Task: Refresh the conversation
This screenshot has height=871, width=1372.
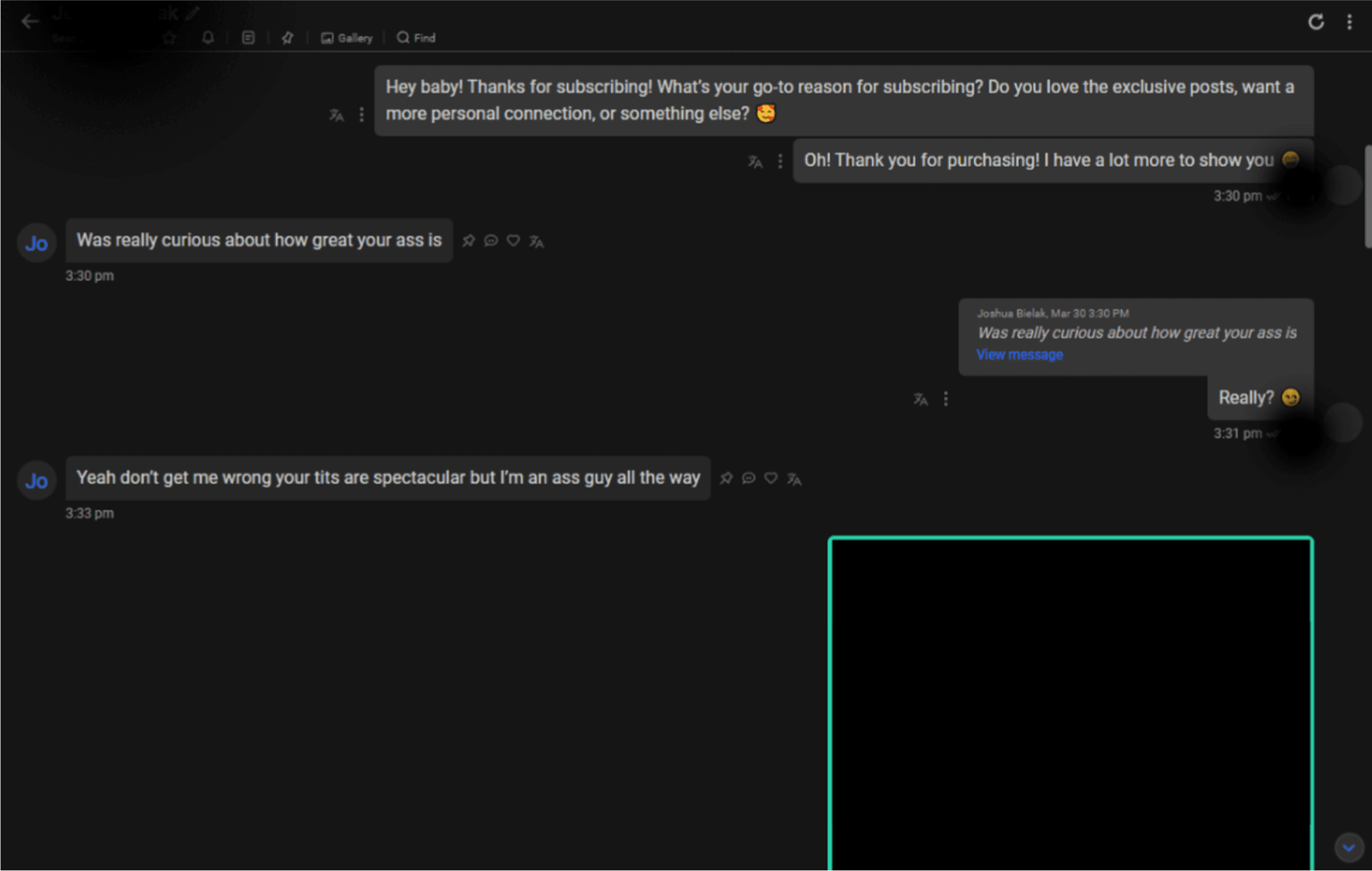Action: coord(1316,22)
